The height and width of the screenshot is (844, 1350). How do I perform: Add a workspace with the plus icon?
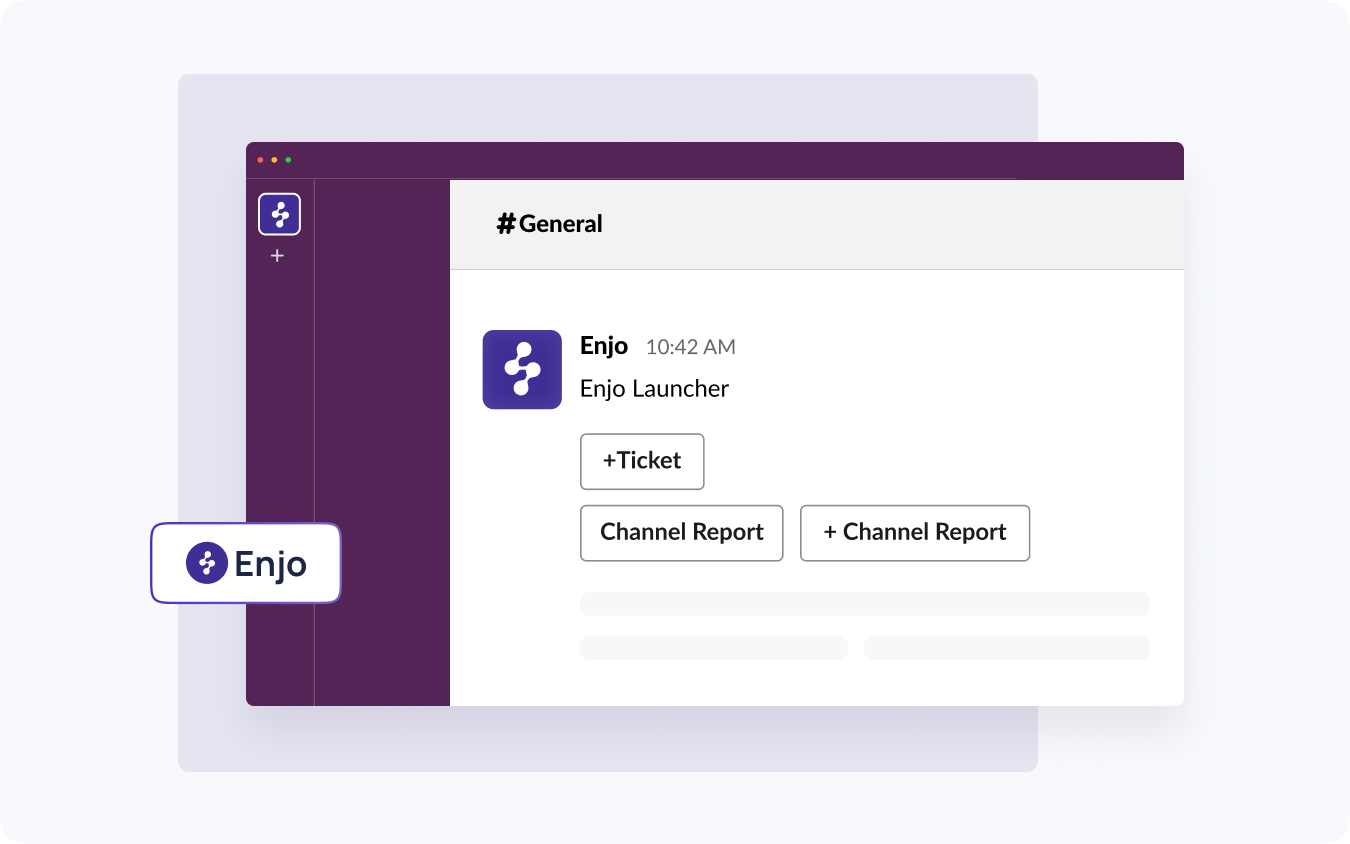click(278, 256)
